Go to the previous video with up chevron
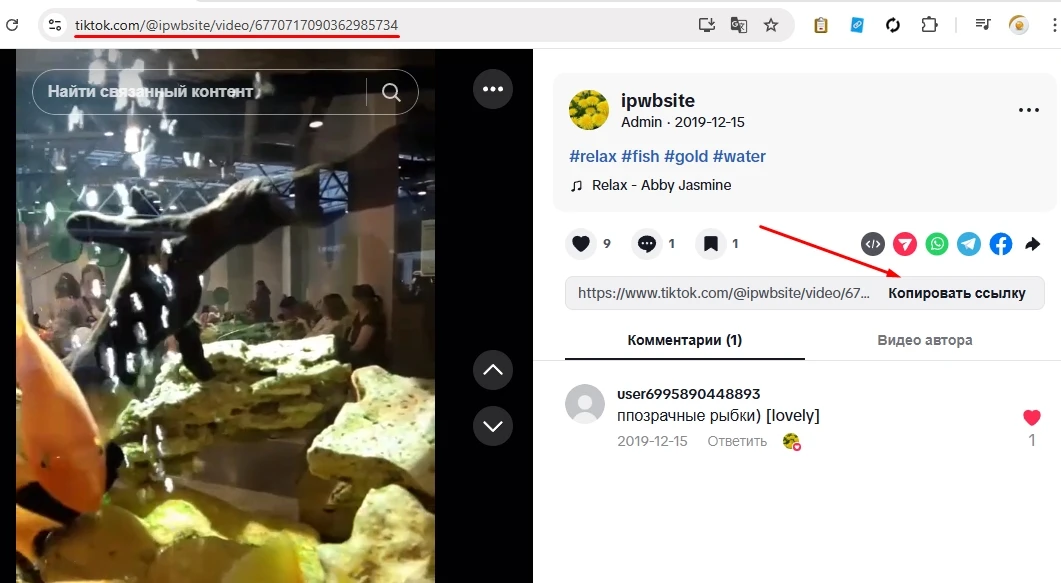 tap(492, 370)
